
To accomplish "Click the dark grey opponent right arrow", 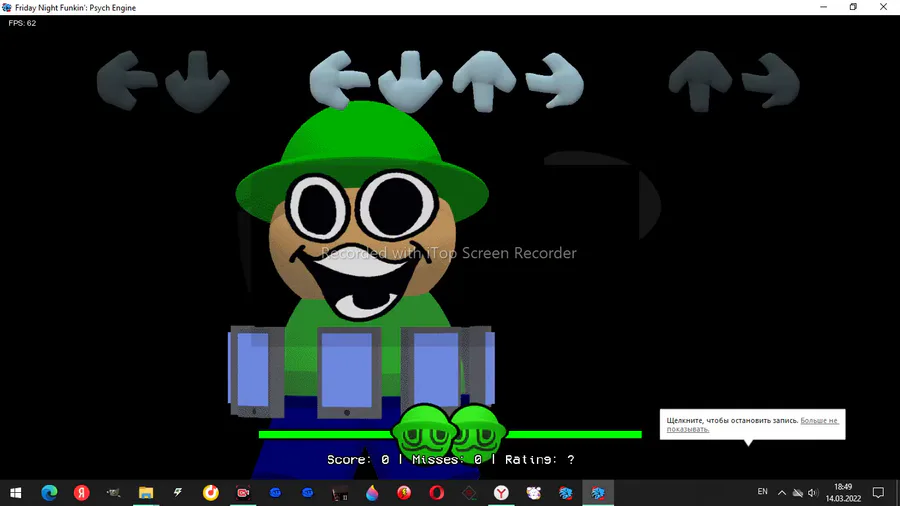I will coord(770,80).
